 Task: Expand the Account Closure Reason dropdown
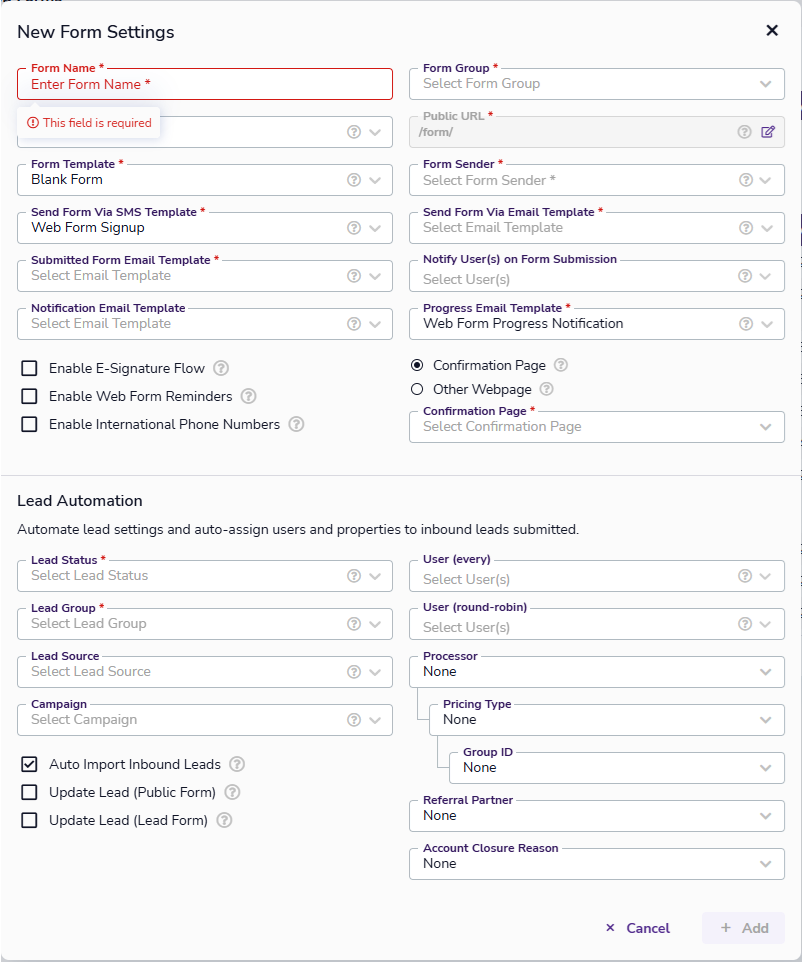click(x=596, y=864)
